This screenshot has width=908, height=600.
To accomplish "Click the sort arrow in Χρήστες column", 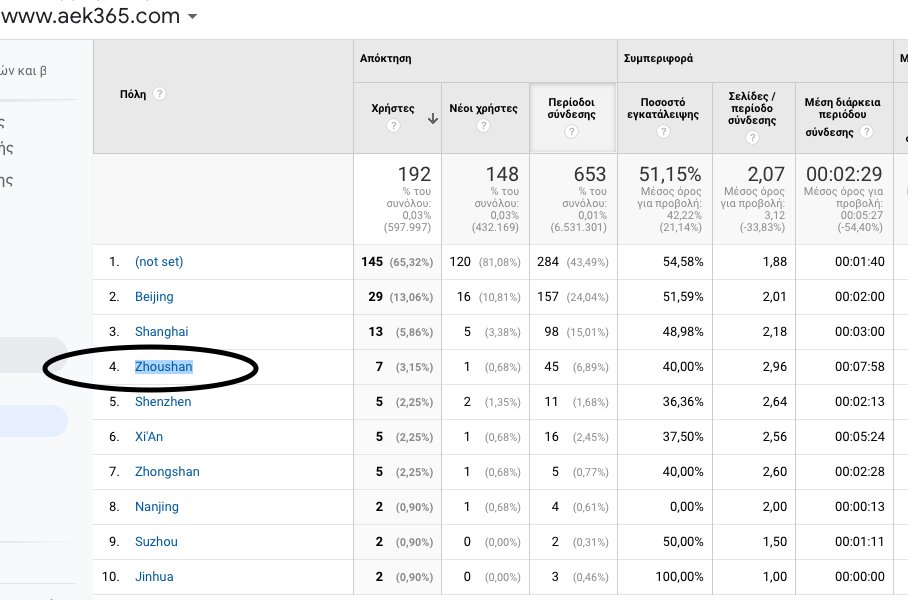I will (433, 118).
